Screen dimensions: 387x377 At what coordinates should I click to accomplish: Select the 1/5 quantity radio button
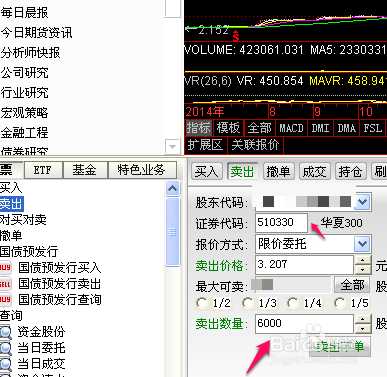(x=340, y=303)
